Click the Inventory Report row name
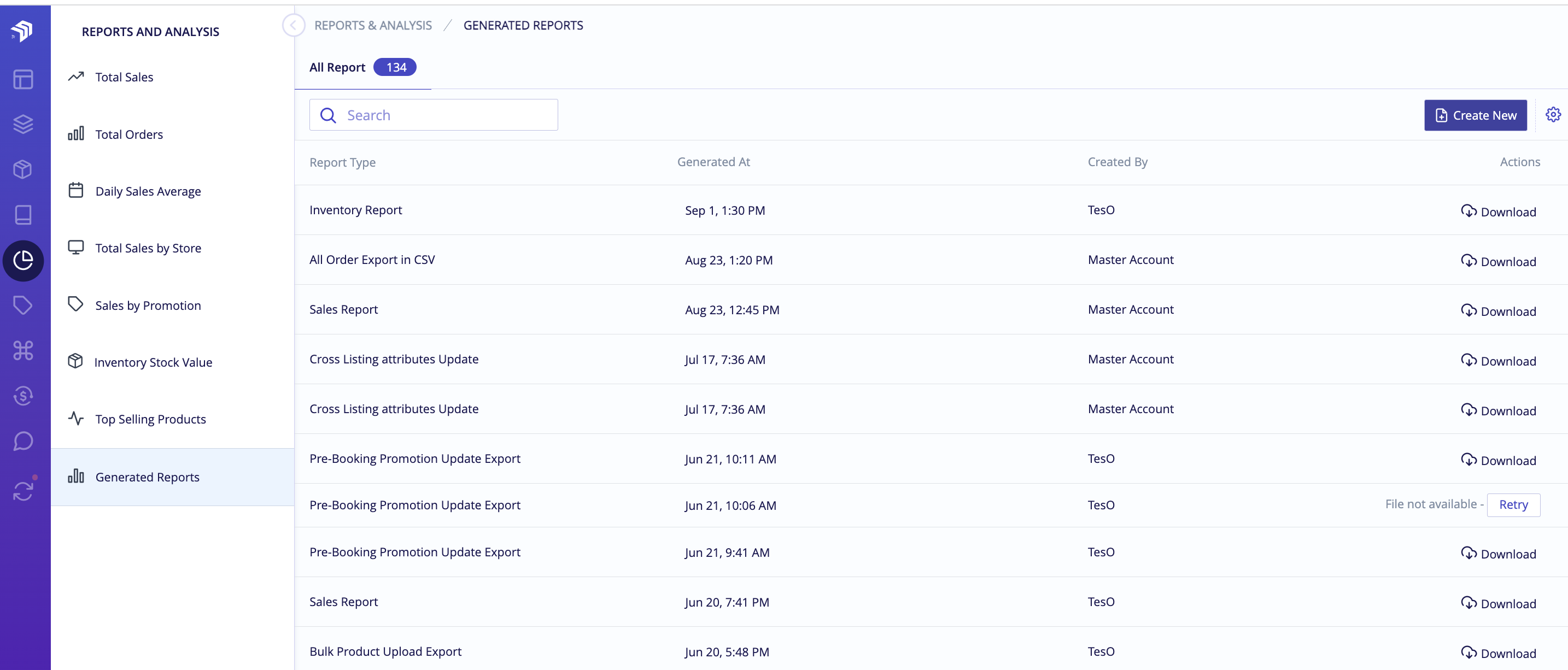This screenshot has width=1568, height=670. pyautogui.click(x=355, y=210)
